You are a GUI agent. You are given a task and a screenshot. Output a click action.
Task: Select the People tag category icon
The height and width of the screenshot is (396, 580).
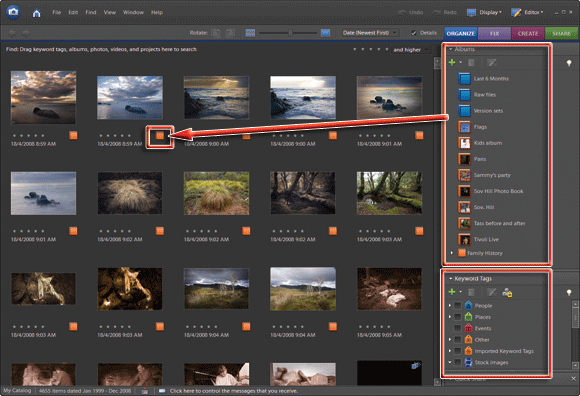pos(468,305)
